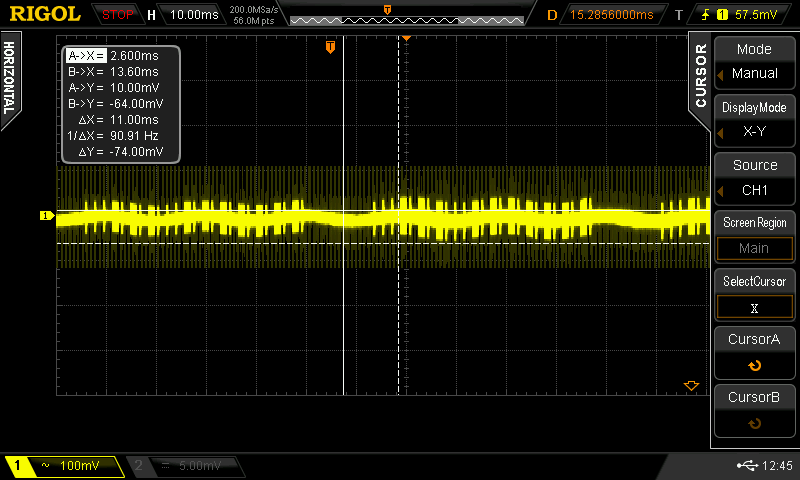Select the 10.00ms horizontal timebase value
800x480 pixels.
tap(194, 15)
